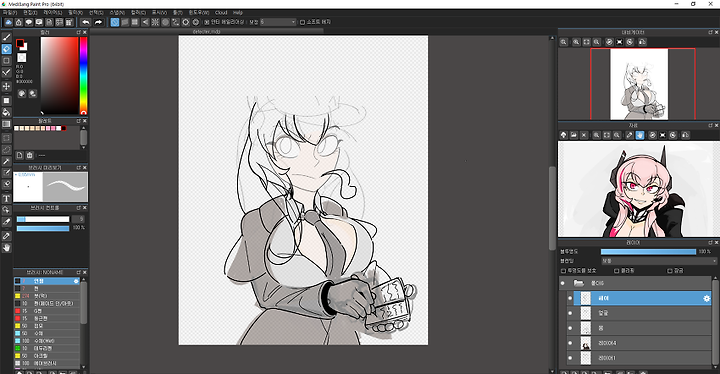Open the 레이어 Layer menu
Image resolution: width=720 pixels, height=374 pixels.
coord(52,13)
